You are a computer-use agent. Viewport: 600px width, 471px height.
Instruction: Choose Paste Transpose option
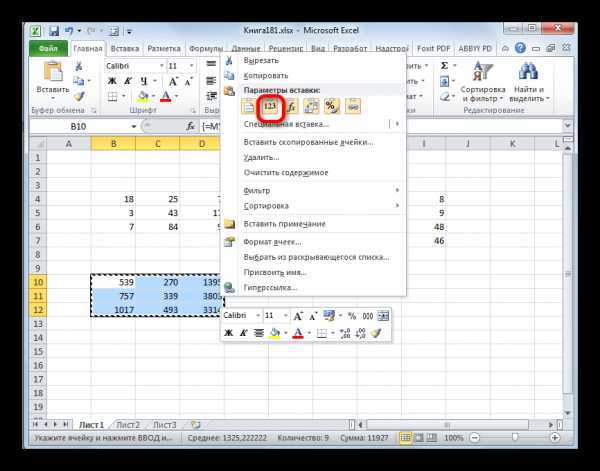tap(311, 106)
